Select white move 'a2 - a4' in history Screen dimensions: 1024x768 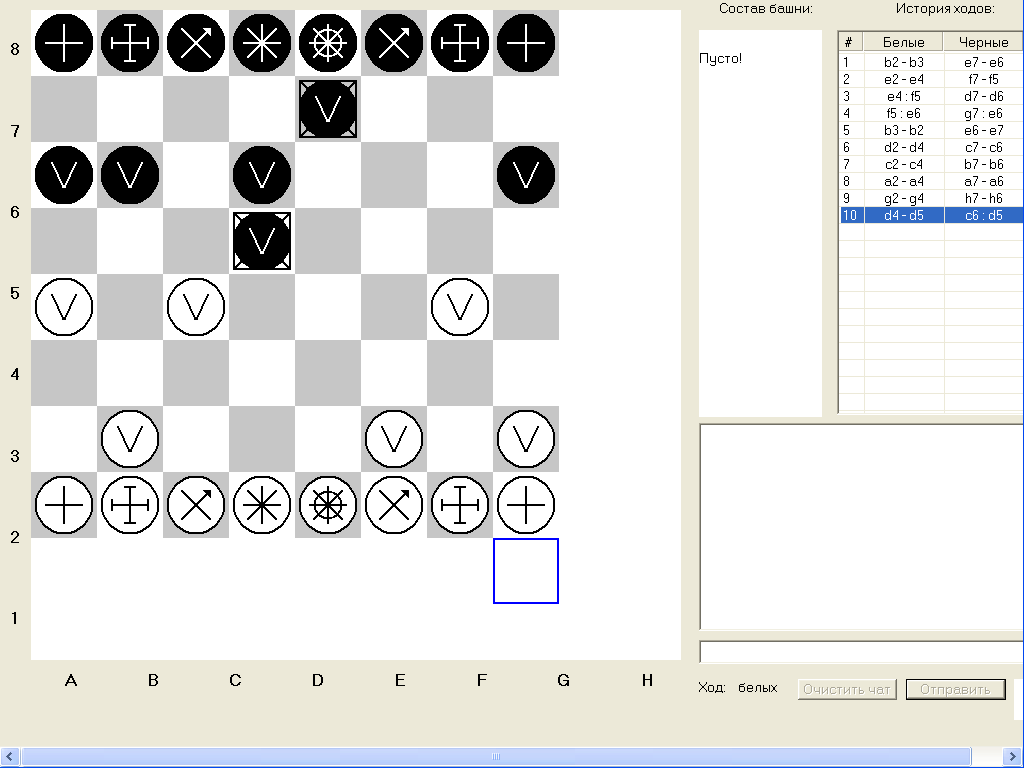pyautogui.click(x=904, y=181)
